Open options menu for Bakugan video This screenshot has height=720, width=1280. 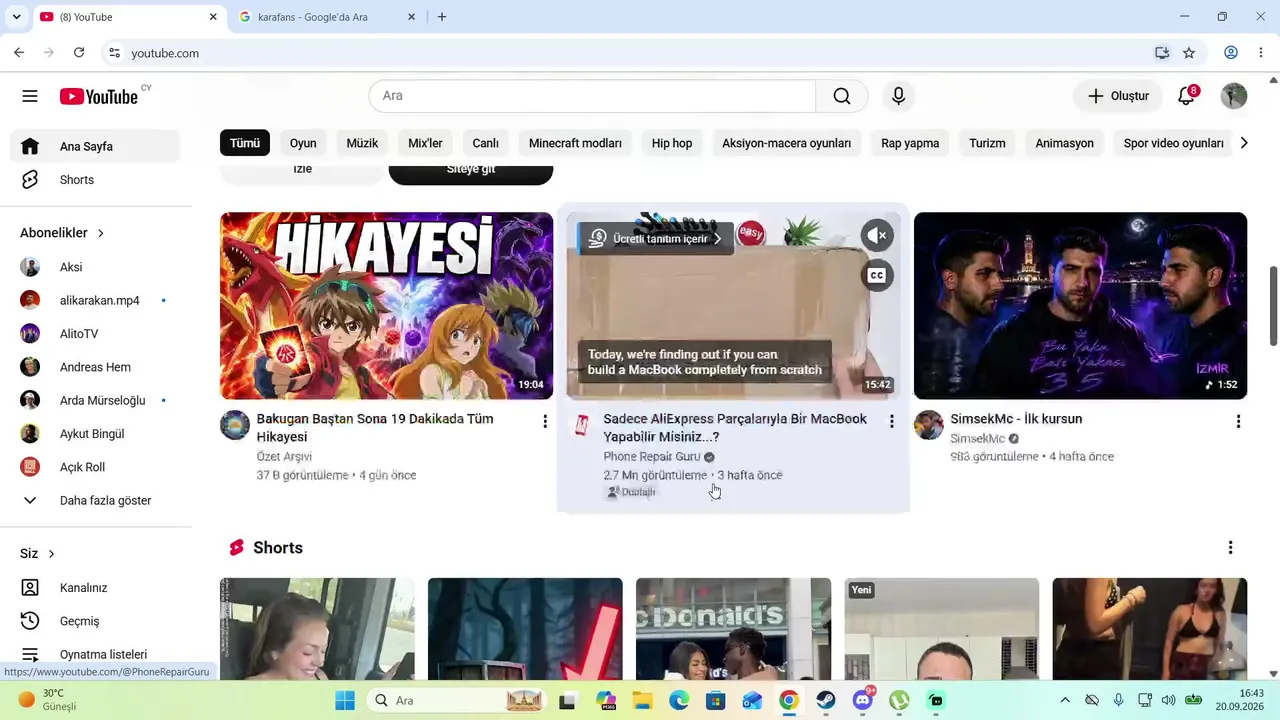point(545,422)
